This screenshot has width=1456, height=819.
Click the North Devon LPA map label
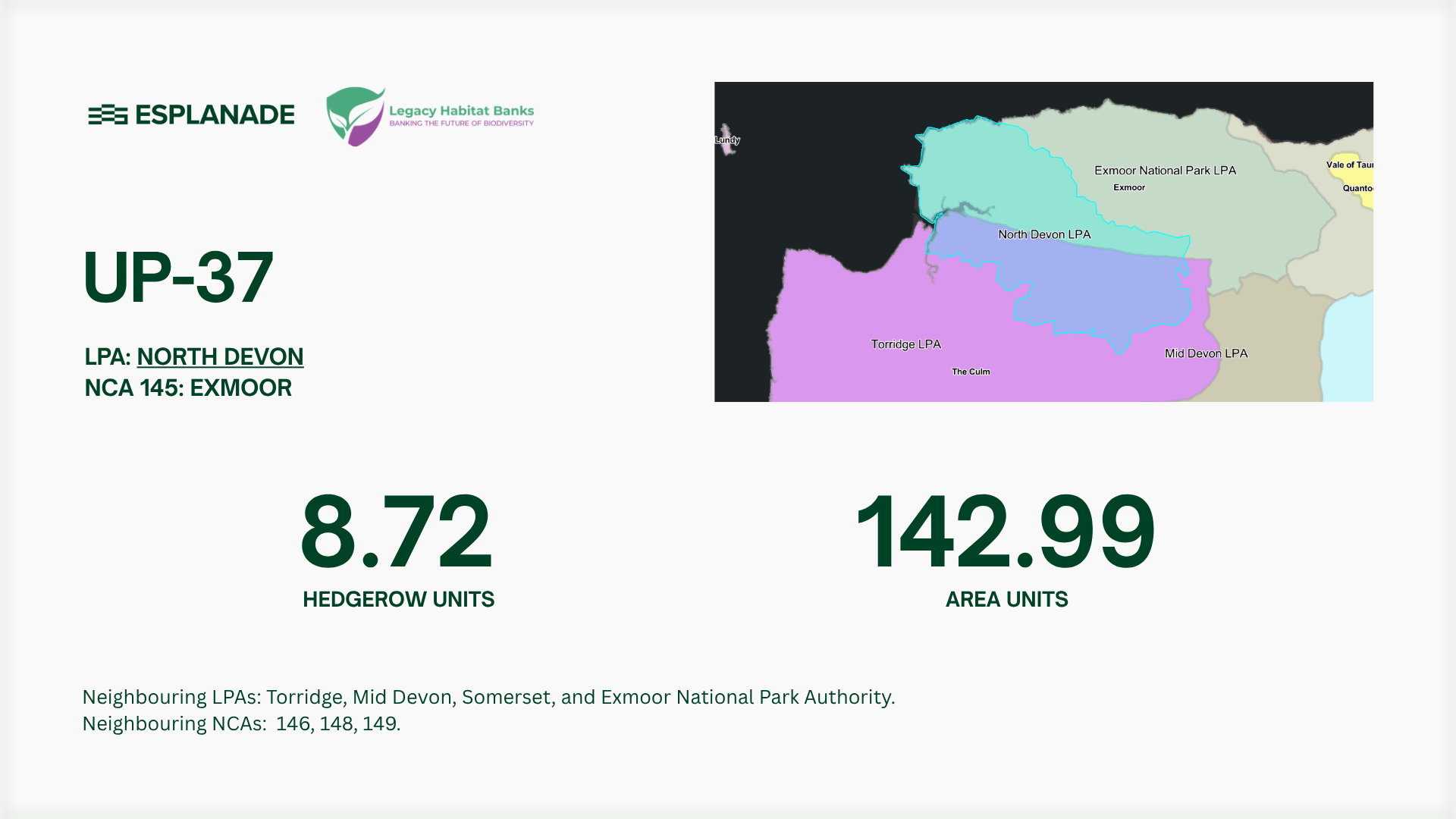(x=1044, y=235)
